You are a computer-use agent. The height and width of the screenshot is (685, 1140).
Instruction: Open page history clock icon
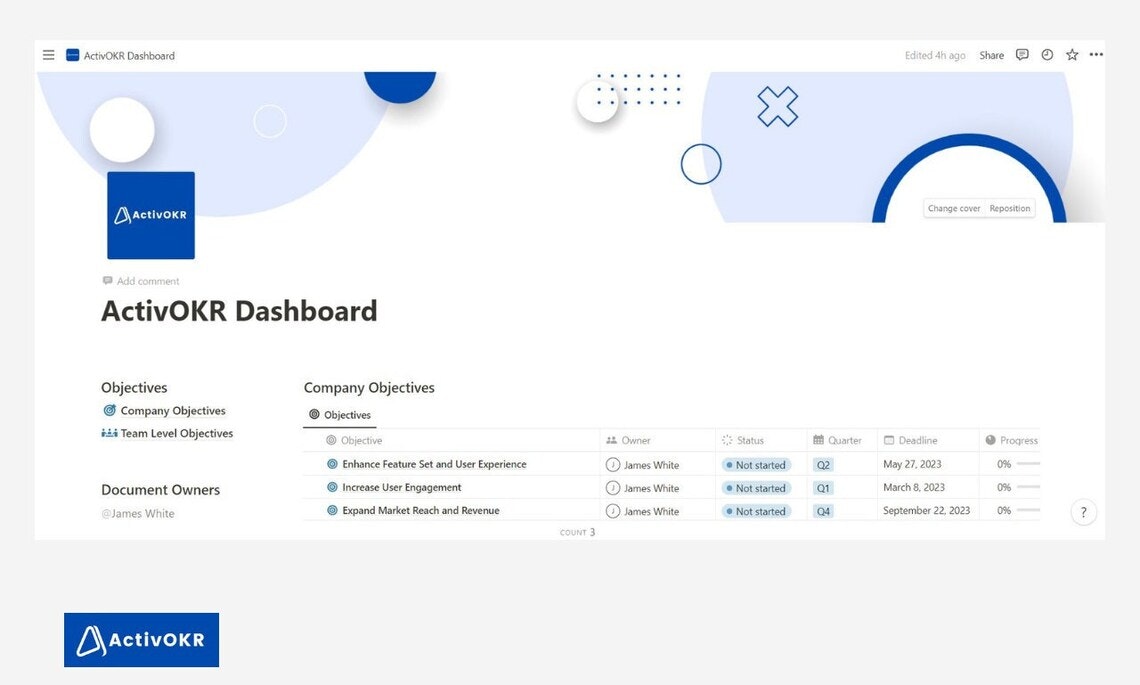tap(1047, 55)
